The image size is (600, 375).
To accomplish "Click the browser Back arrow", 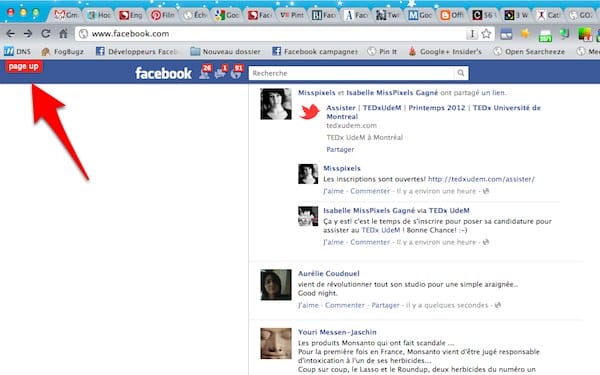I will [x=11, y=34].
